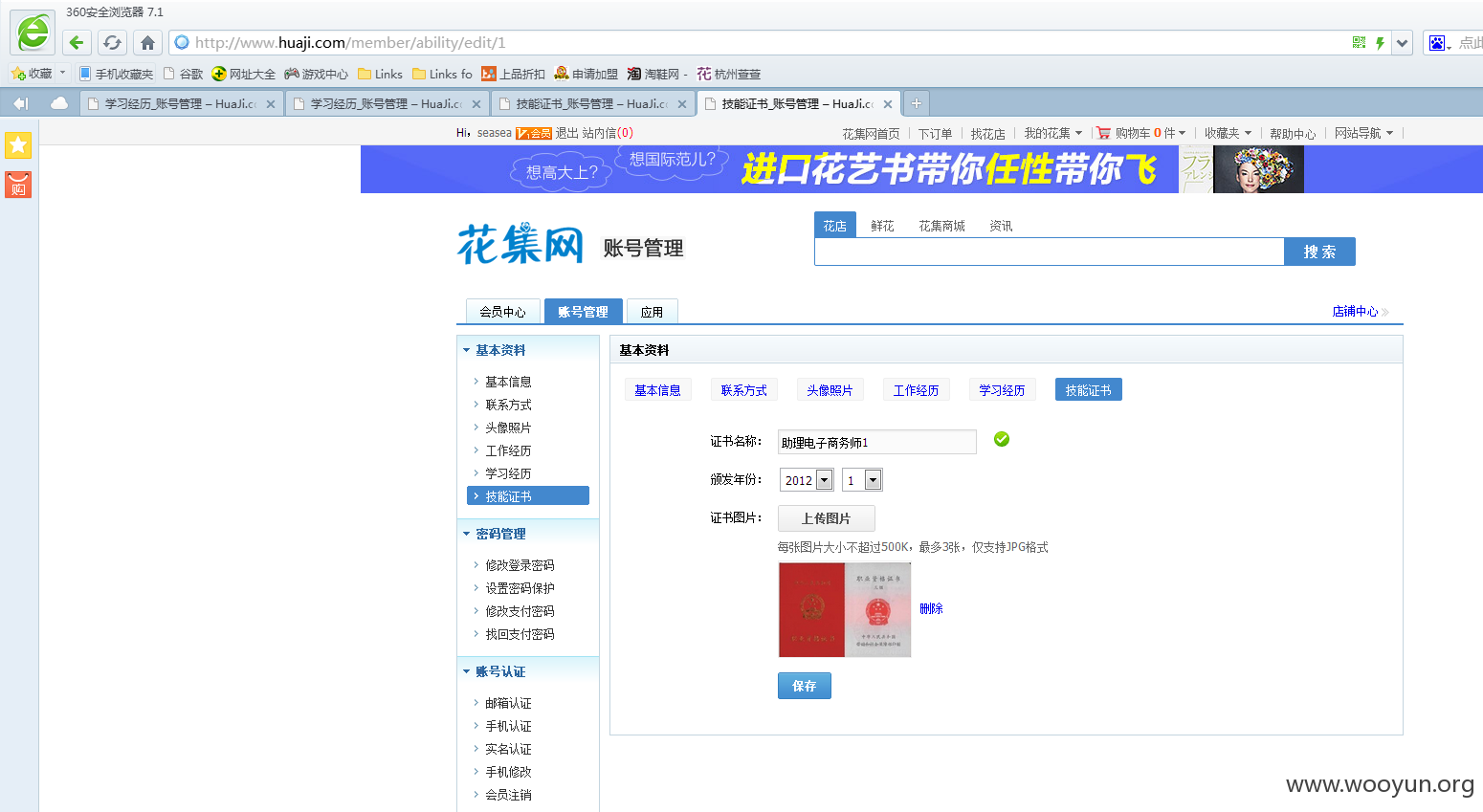1483x812 pixels.
Task: Select the 头像照片 sub-tab
Action: click(830, 389)
